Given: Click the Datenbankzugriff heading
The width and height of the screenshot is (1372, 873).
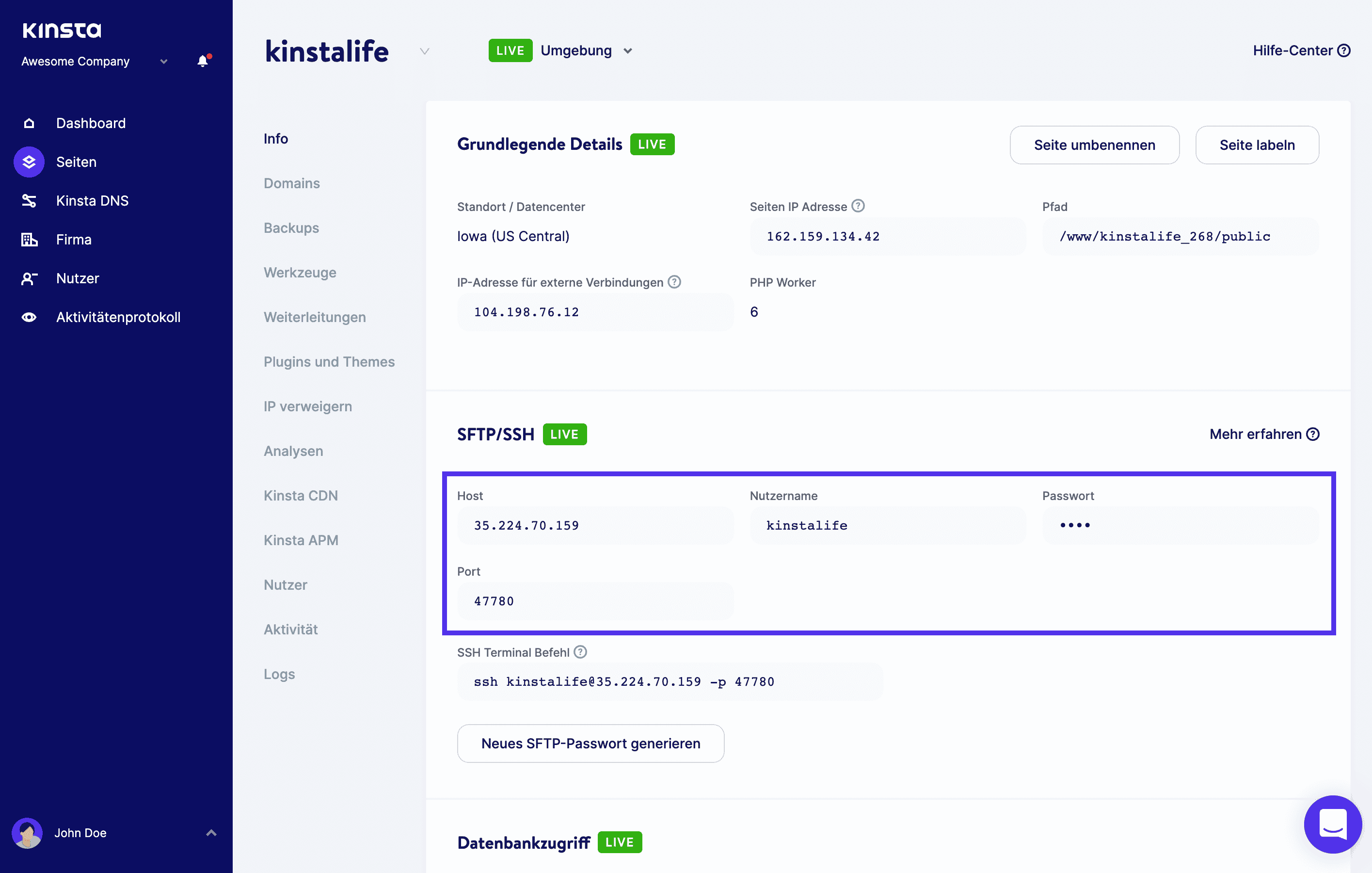Looking at the screenshot, I should [523, 842].
